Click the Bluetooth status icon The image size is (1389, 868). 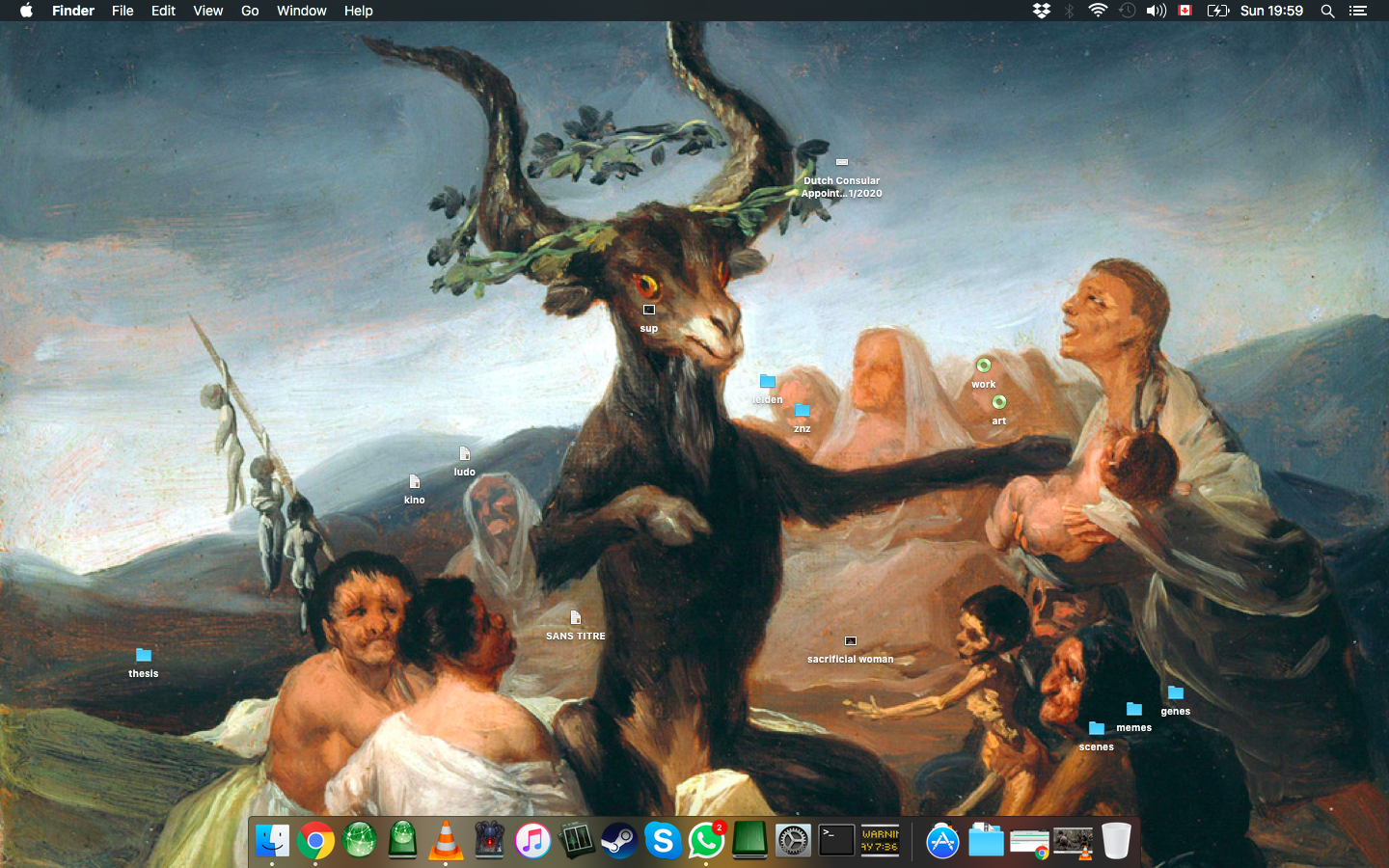[x=1069, y=11]
